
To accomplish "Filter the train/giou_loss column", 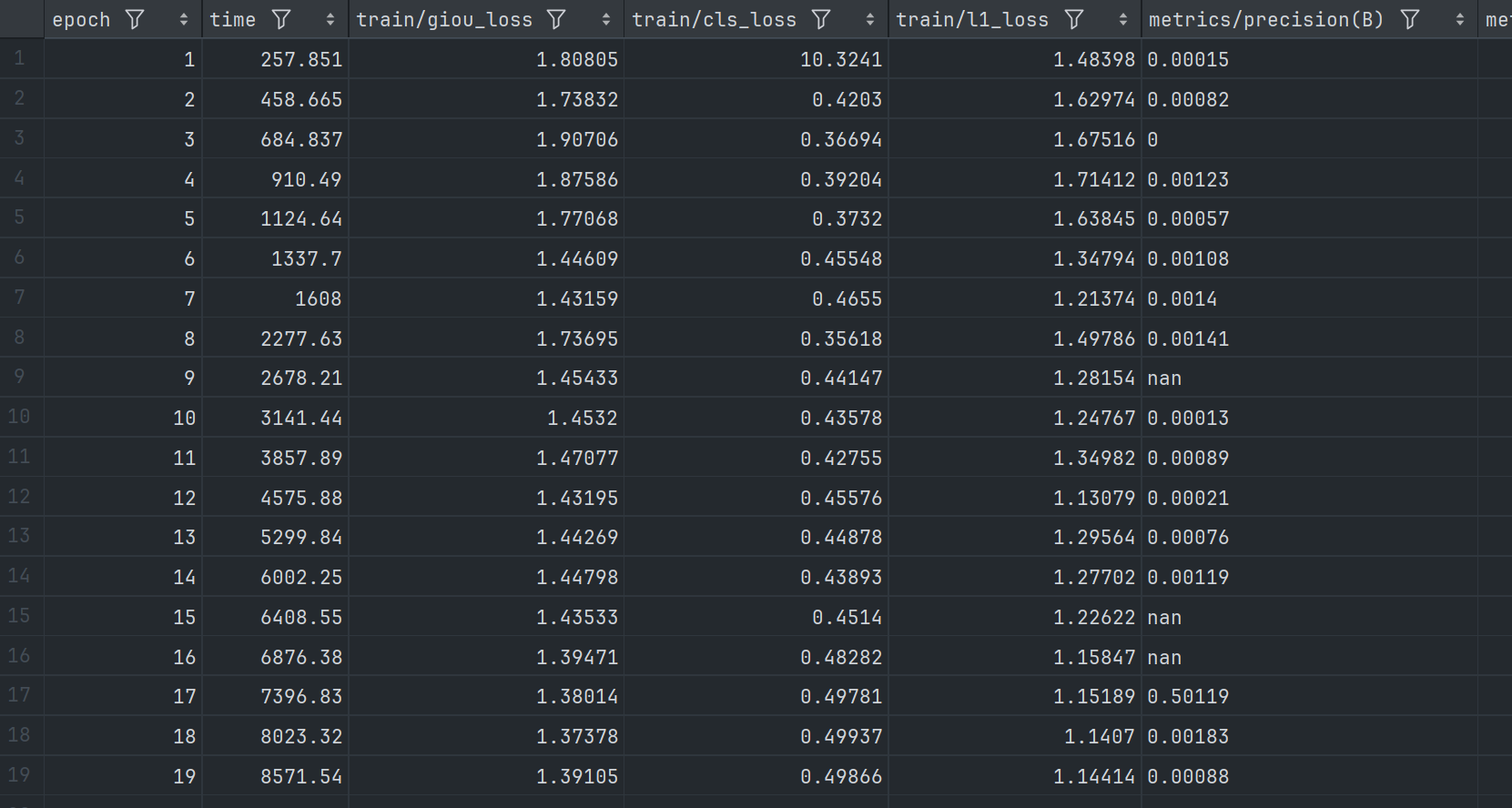I will [556, 19].
